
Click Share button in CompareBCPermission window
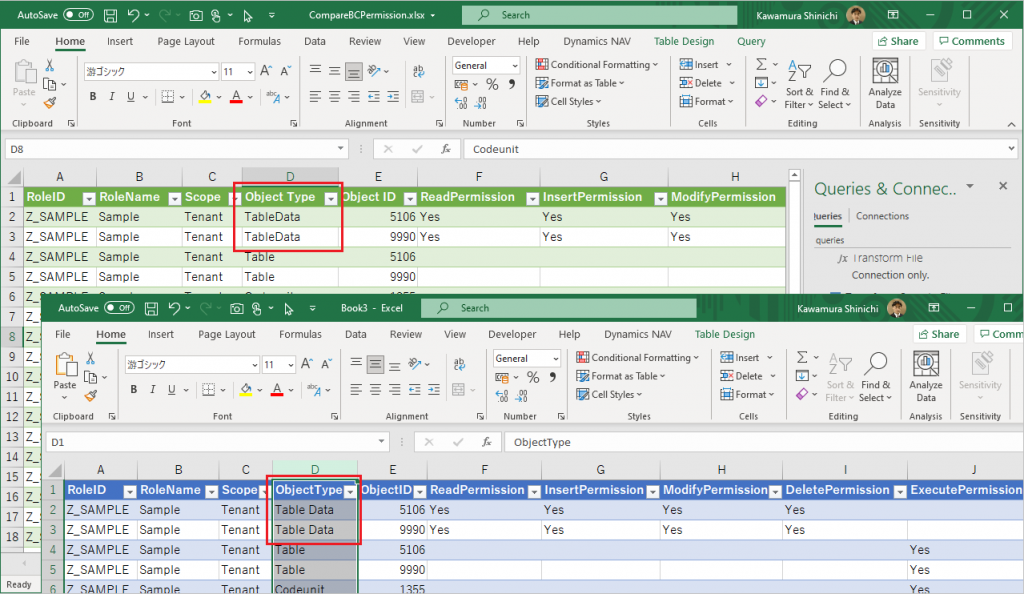pos(898,41)
